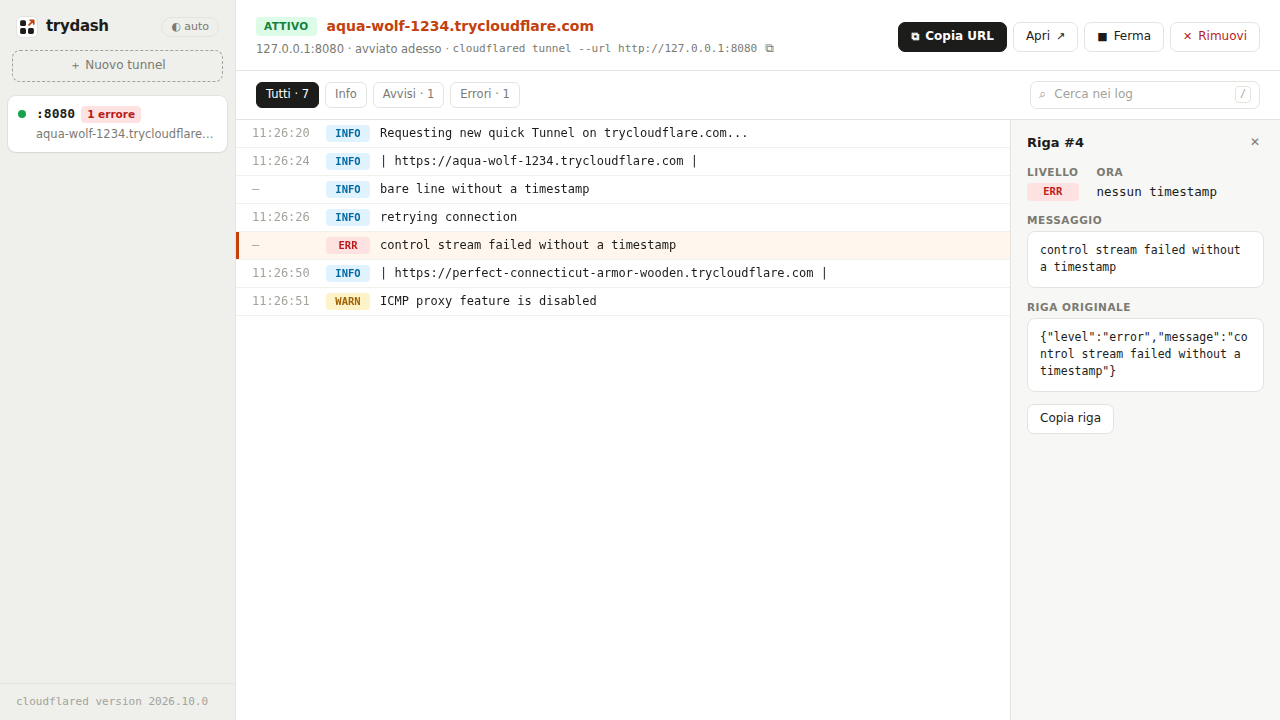Click the 11:26:50 timestamp
1280x720 pixels.
[281, 273]
